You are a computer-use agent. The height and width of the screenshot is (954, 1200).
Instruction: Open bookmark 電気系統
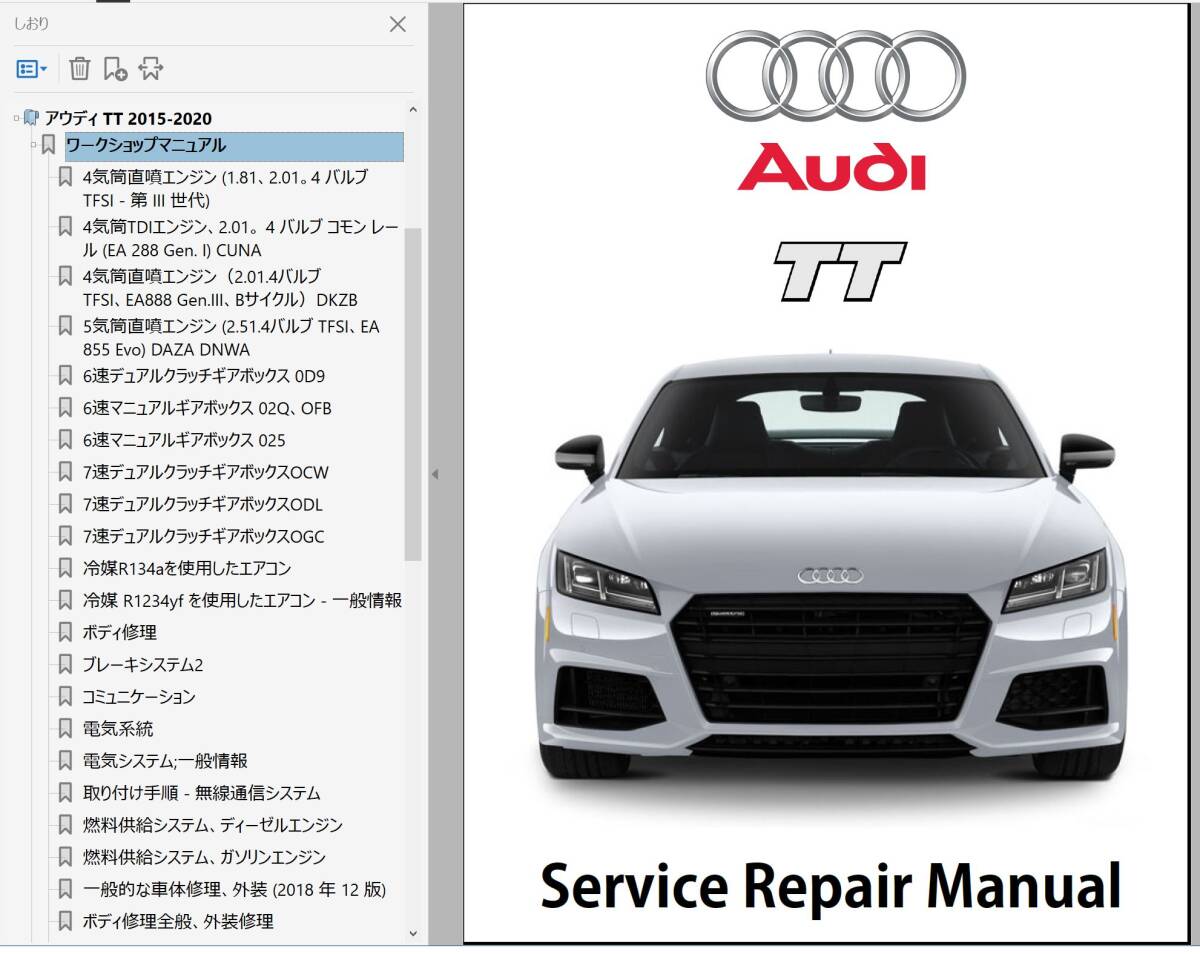118,729
